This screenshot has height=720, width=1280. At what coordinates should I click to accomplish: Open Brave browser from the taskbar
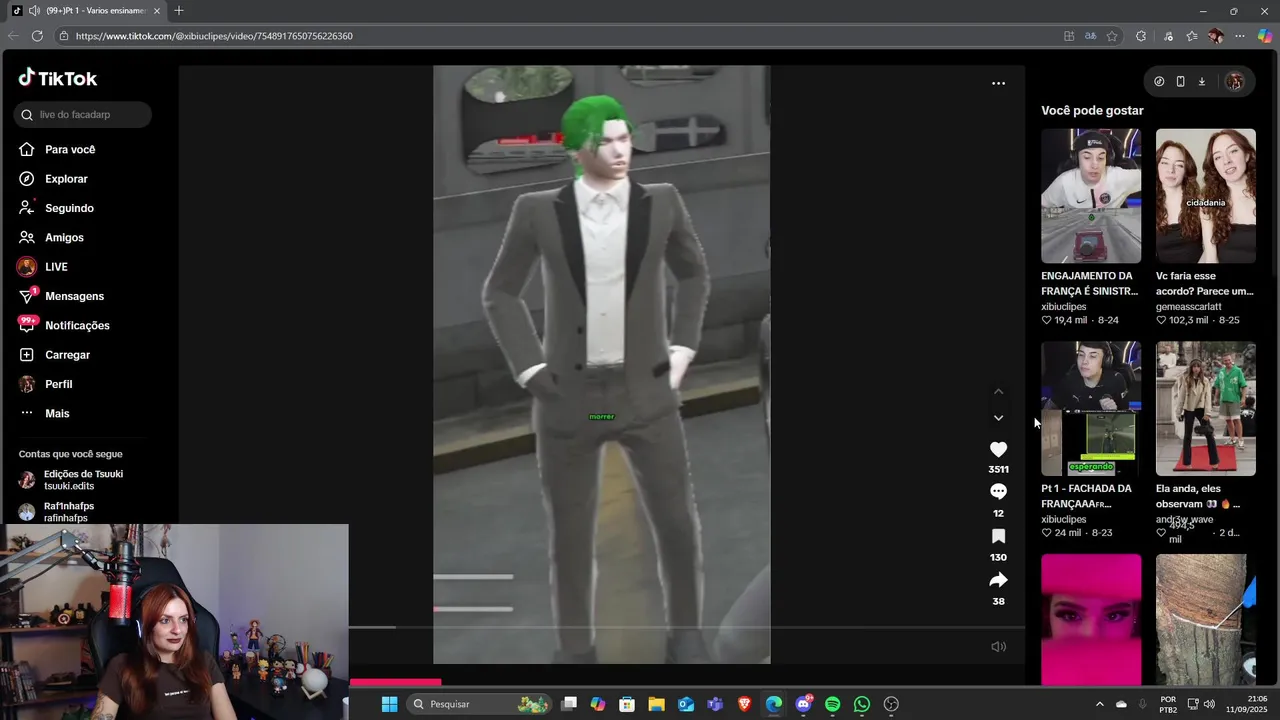pyautogui.click(x=745, y=704)
